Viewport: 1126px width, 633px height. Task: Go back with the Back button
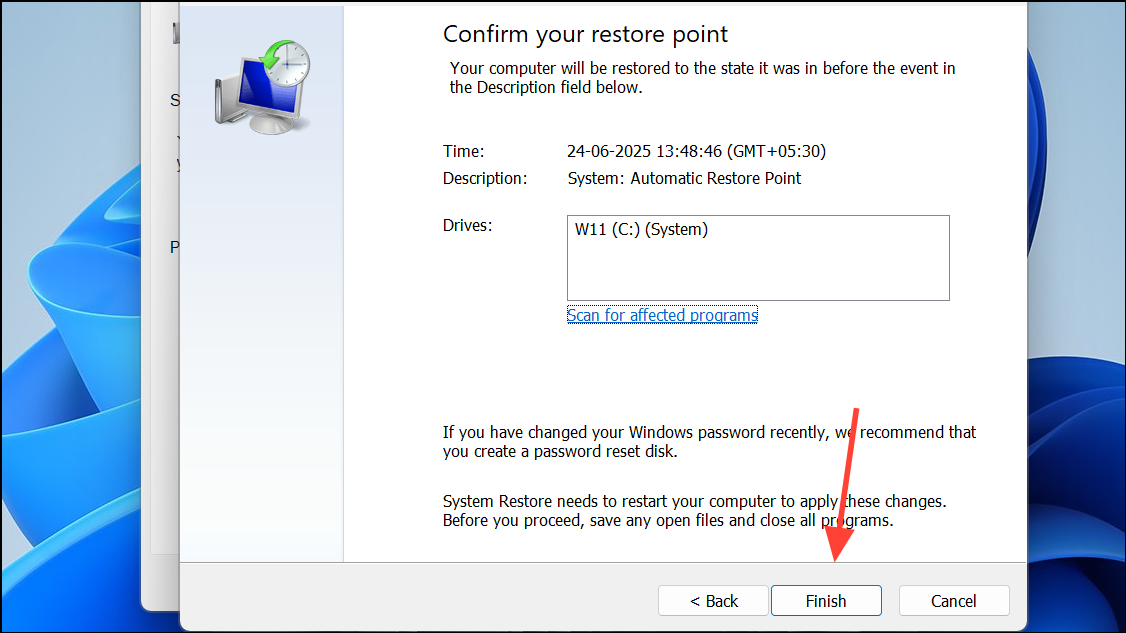coord(713,601)
